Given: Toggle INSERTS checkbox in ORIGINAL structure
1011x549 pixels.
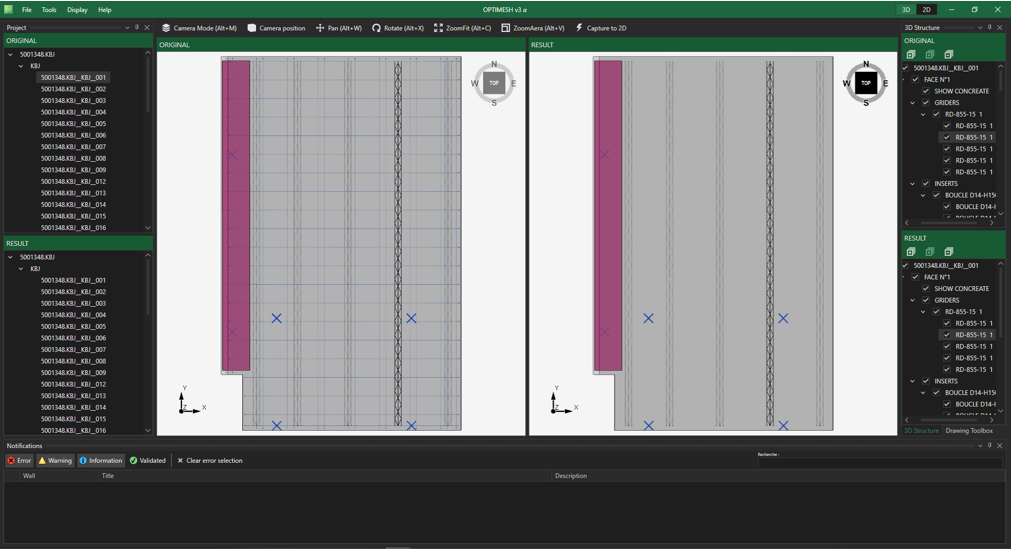Looking at the screenshot, I should pyautogui.click(x=926, y=184).
